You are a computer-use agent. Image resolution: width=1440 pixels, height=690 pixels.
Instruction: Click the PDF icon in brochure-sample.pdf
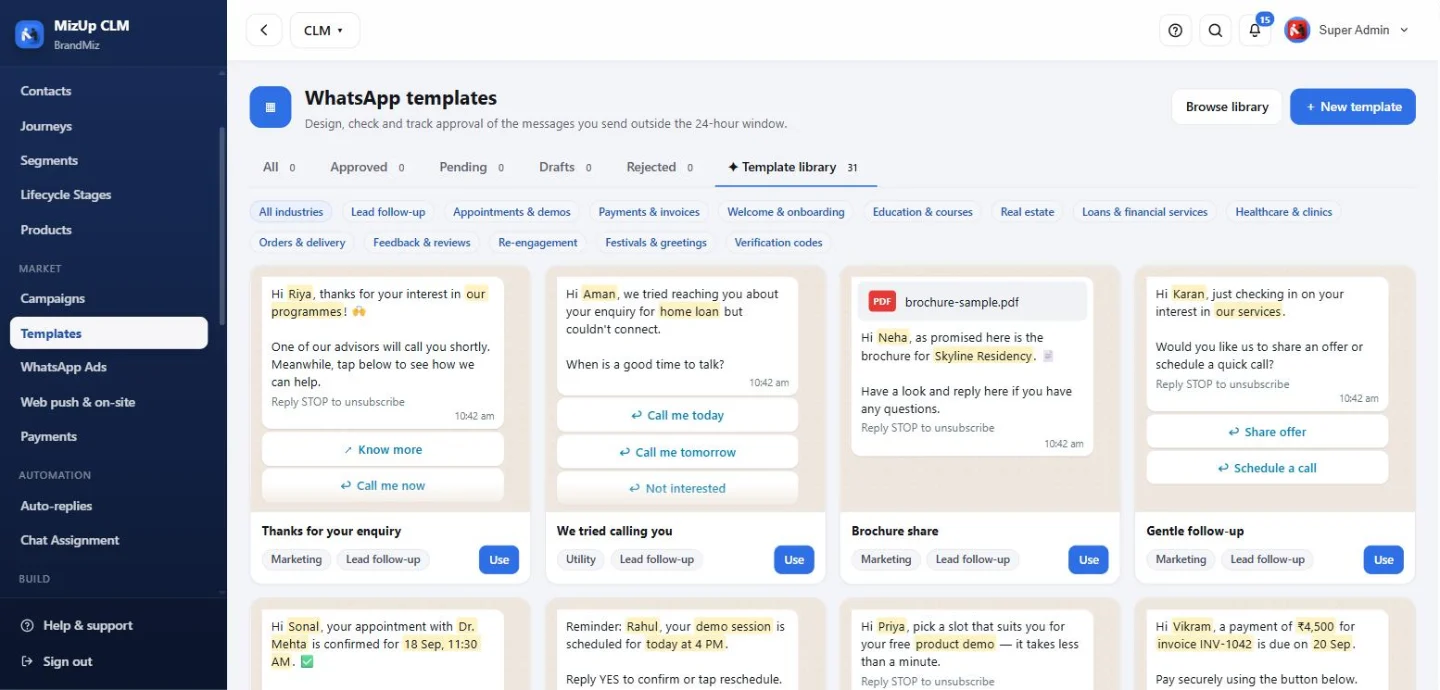click(882, 302)
